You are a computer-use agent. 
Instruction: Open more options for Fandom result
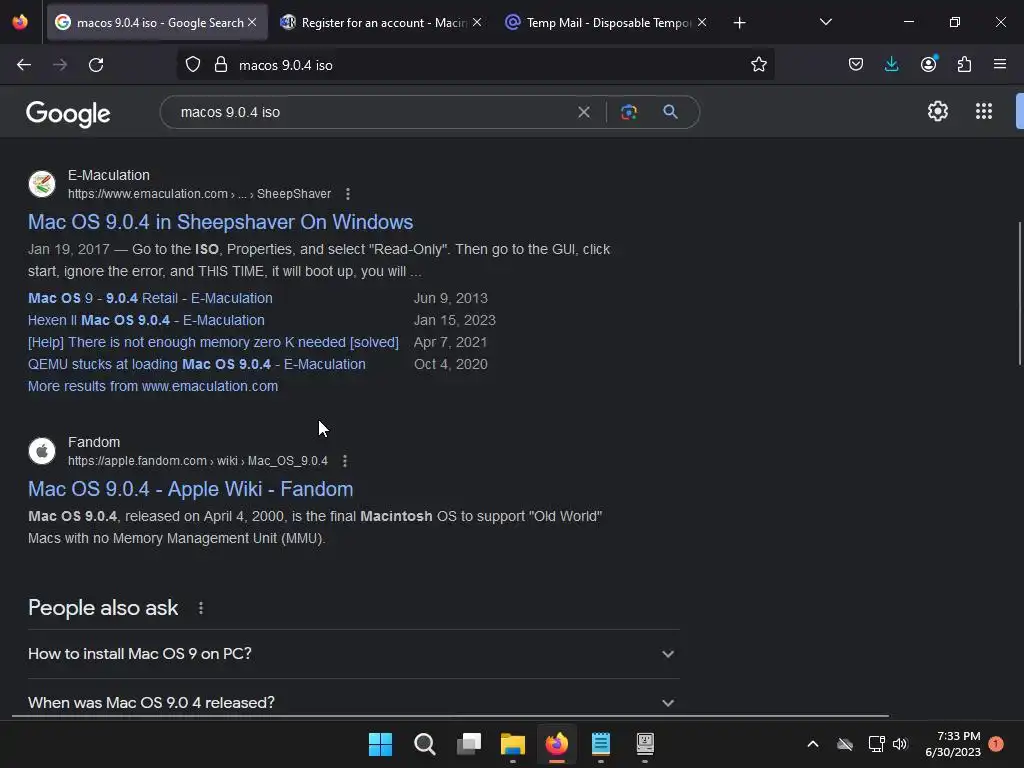(x=345, y=461)
